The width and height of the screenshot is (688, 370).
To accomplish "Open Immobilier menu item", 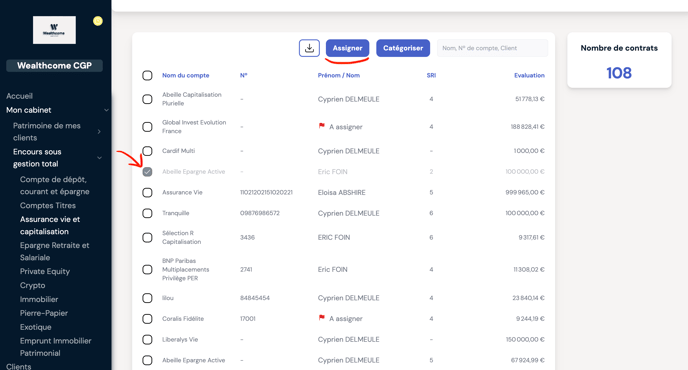I will (x=39, y=299).
